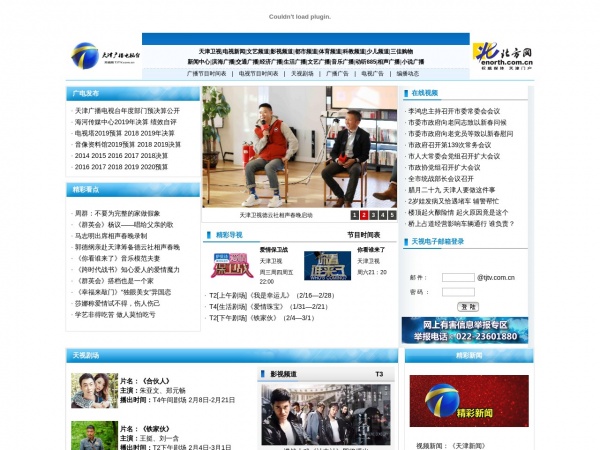Open 《你看谁来了》音乐模范夫妻 article
This screenshot has width=600, height=450.
(x=117, y=258)
